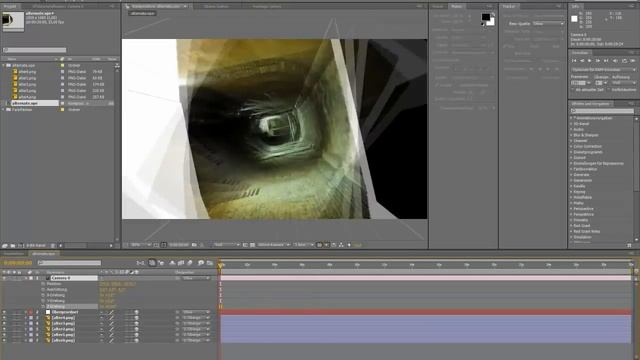Image resolution: width=640 pixels, height=360 pixels.
Task: Expand the Color Correction effects category
Action: (x=571, y=147)
